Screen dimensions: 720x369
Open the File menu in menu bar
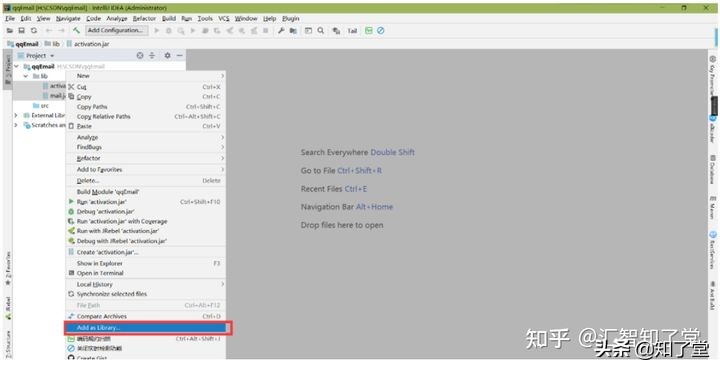click(x=10, y=19)
